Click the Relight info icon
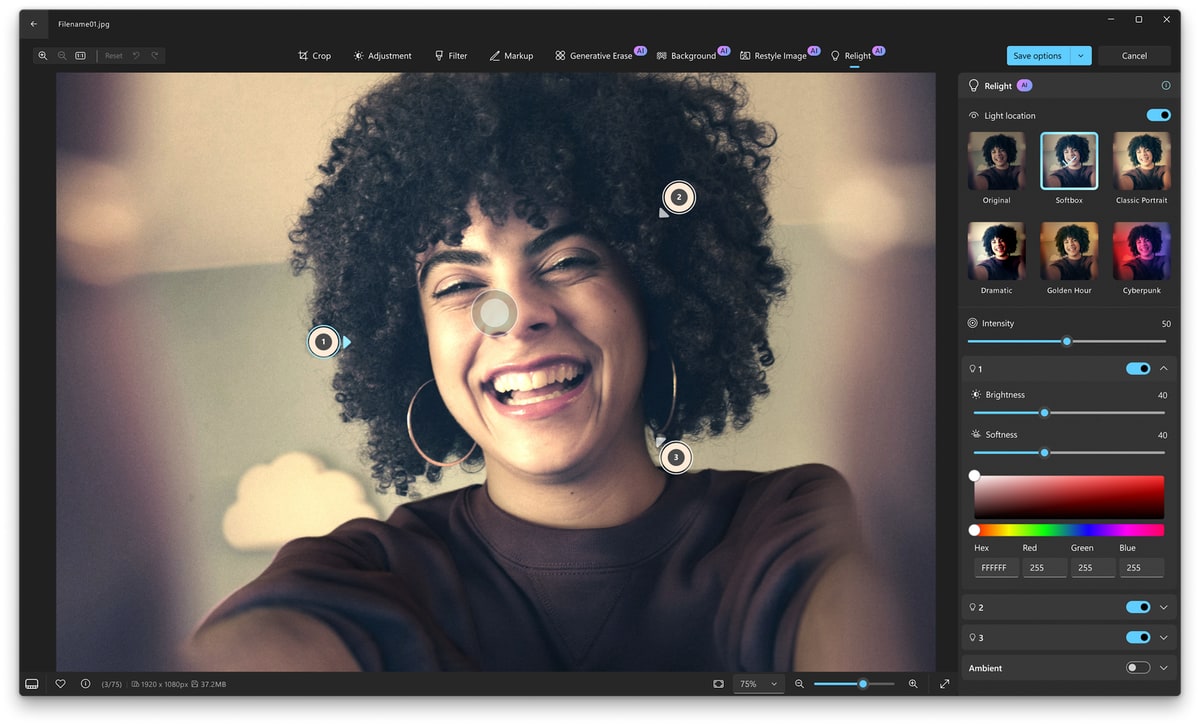The width and height of the screenshot is (1200, 725). pos(1165,86)
